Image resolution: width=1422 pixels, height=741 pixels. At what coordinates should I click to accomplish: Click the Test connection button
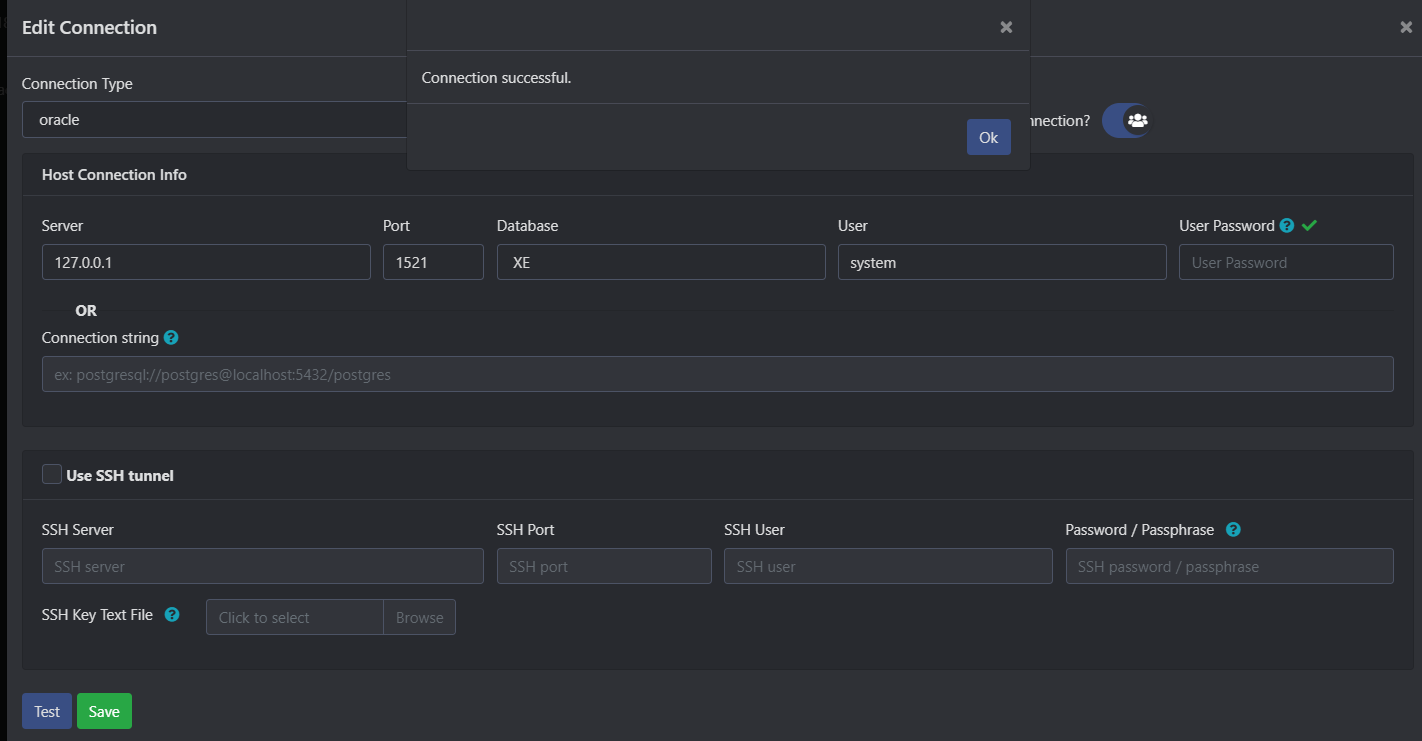pyautogui.click(x=47, y=711)
